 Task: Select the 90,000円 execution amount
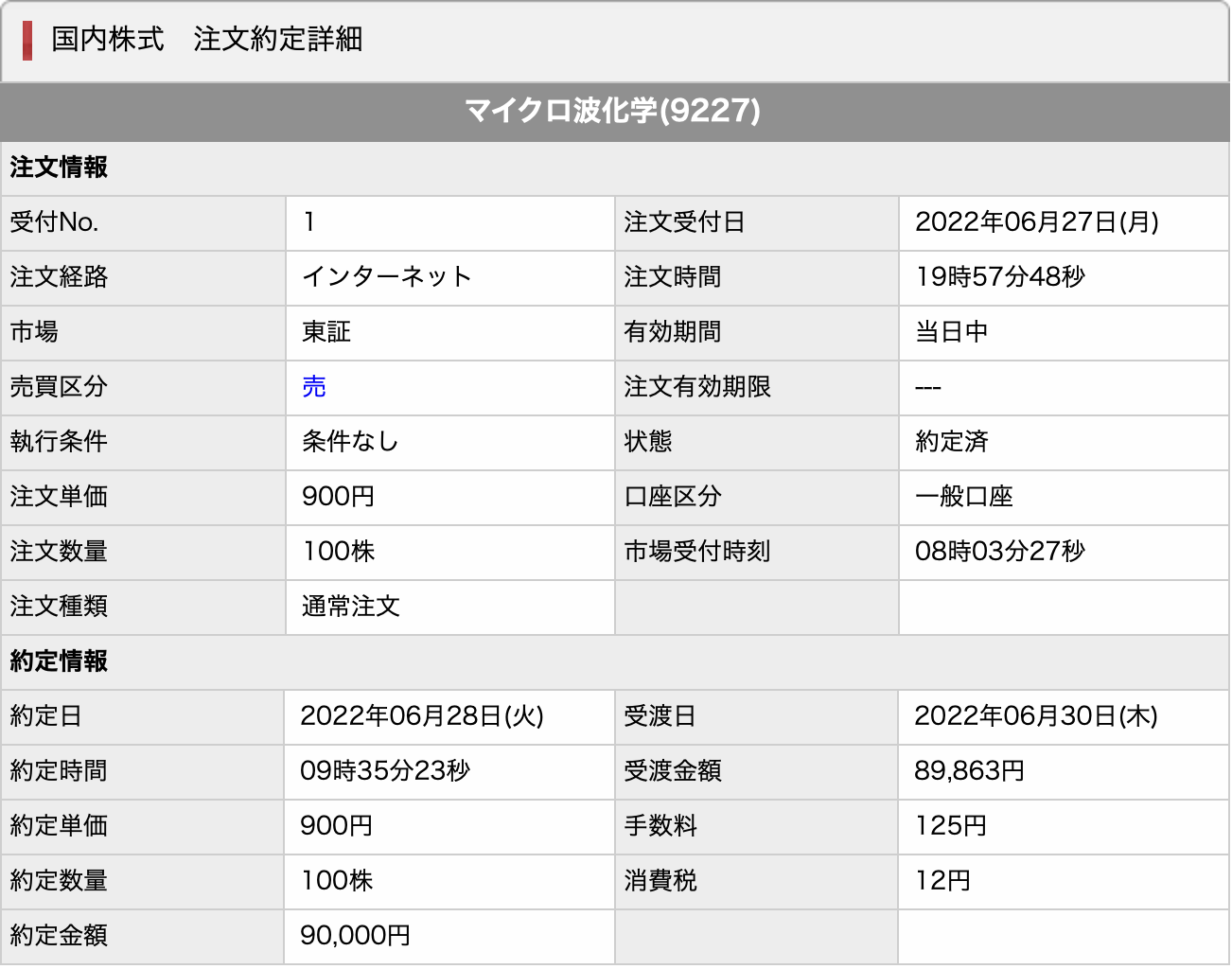point(356,936)
